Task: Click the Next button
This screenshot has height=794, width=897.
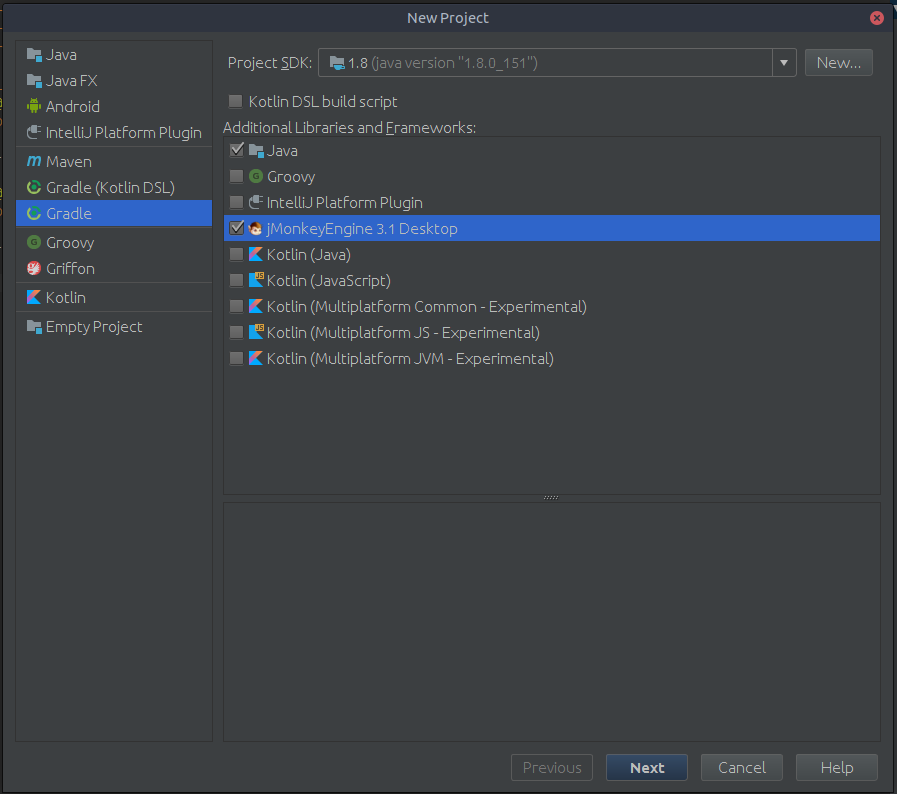Action: coord(646,768)
